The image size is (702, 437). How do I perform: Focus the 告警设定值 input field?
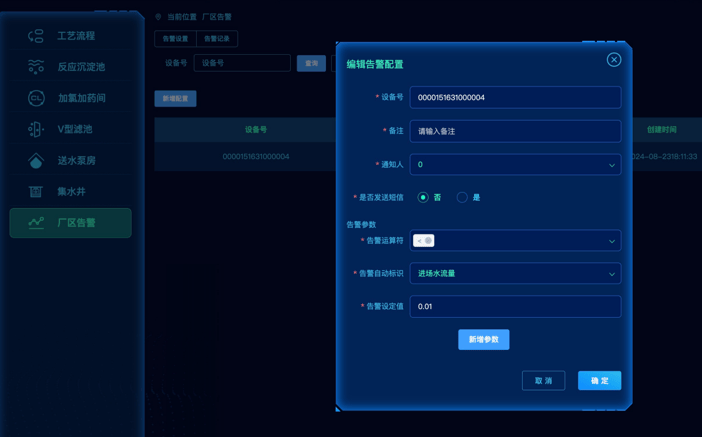[x=515, y=307]
